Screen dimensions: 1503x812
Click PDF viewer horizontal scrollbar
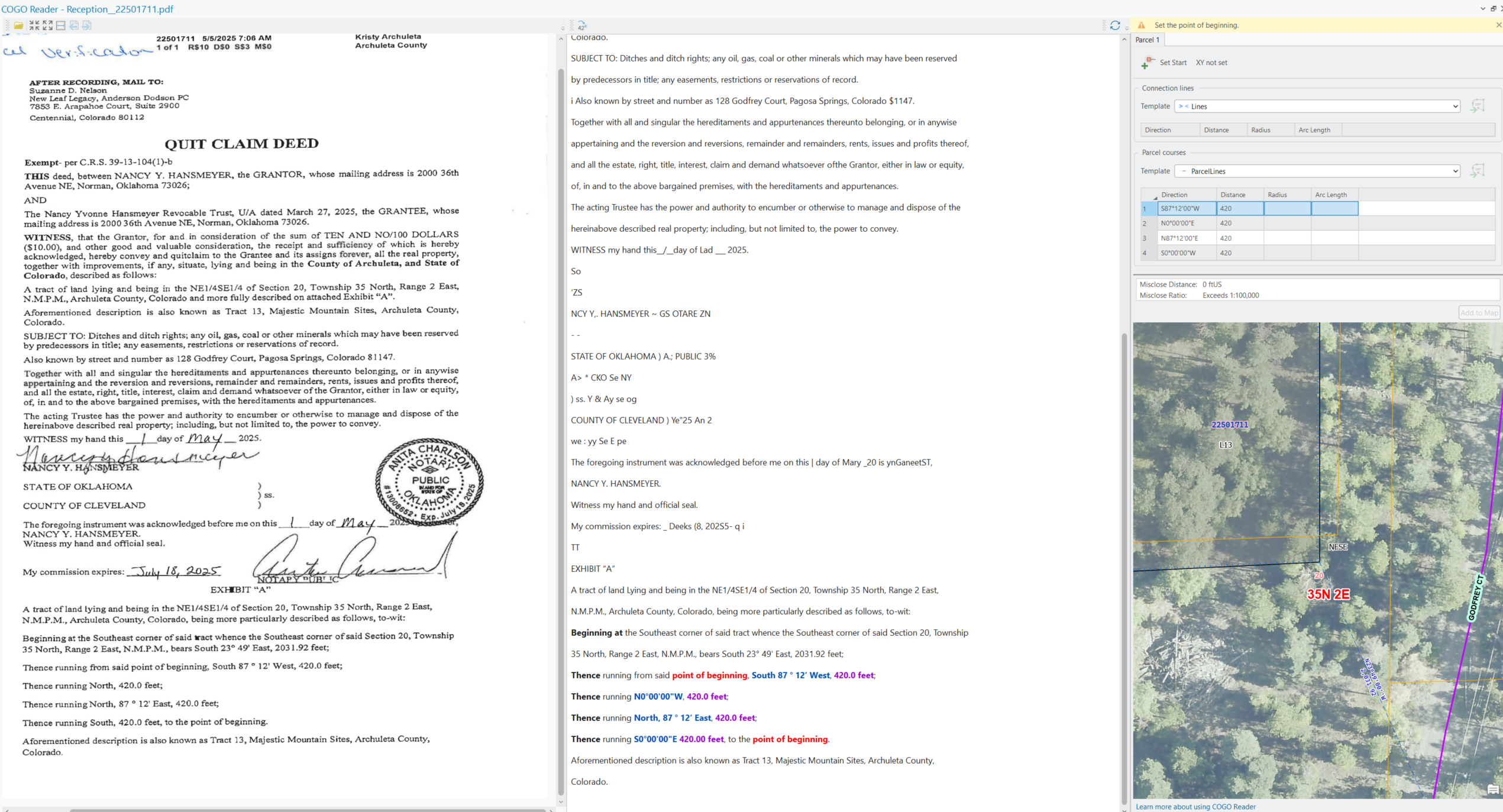coord(308,810)
